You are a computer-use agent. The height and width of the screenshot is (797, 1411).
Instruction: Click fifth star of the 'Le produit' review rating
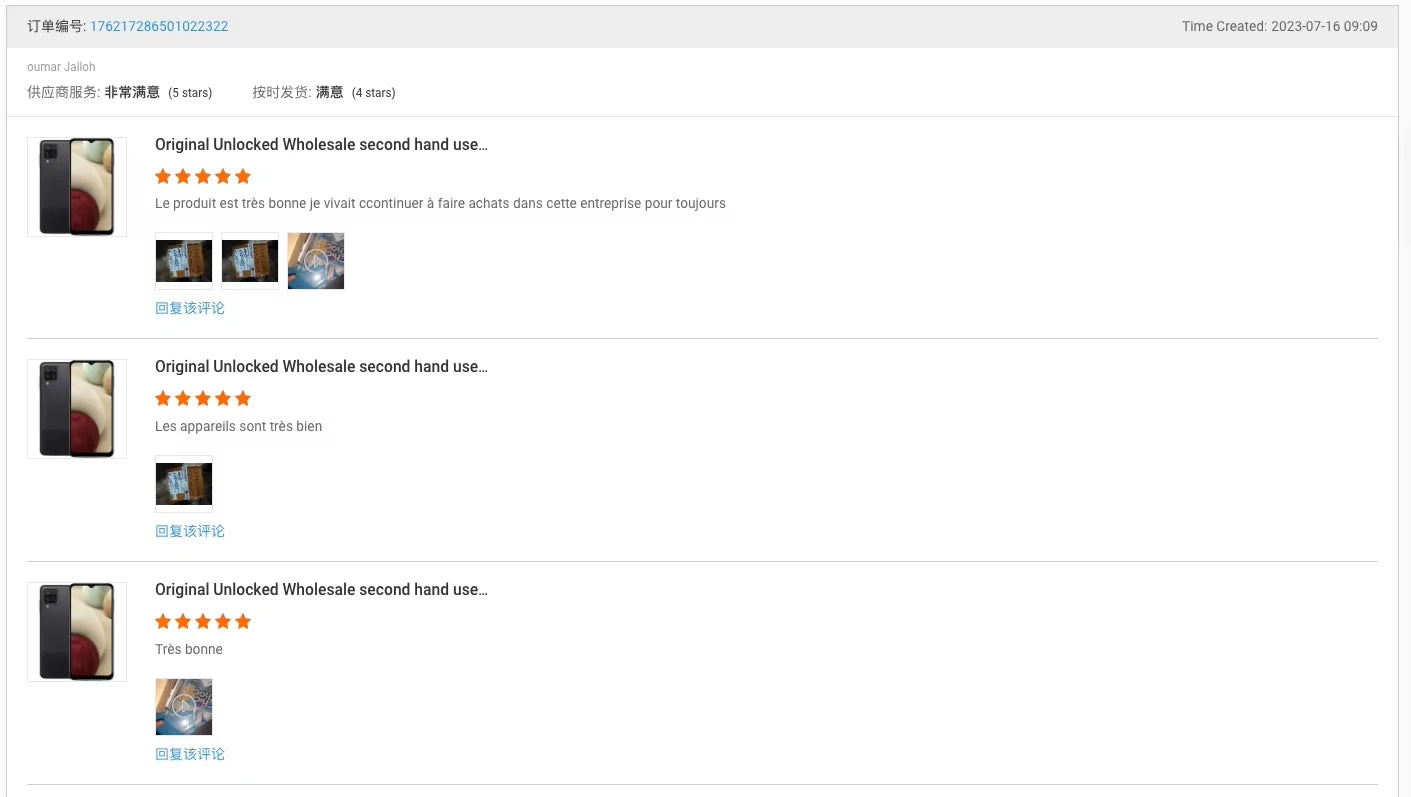click(x=243, y=176)
